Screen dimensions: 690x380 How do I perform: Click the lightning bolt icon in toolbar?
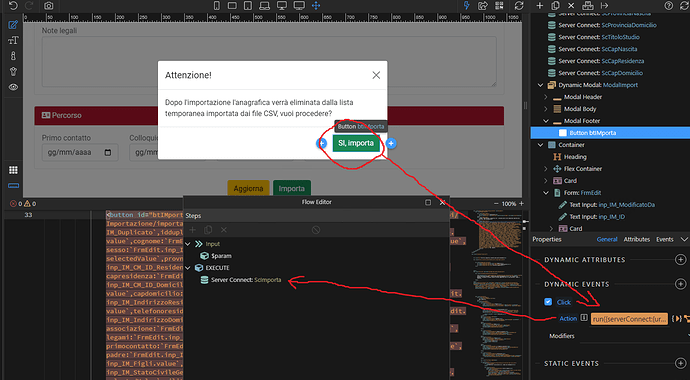466,6
